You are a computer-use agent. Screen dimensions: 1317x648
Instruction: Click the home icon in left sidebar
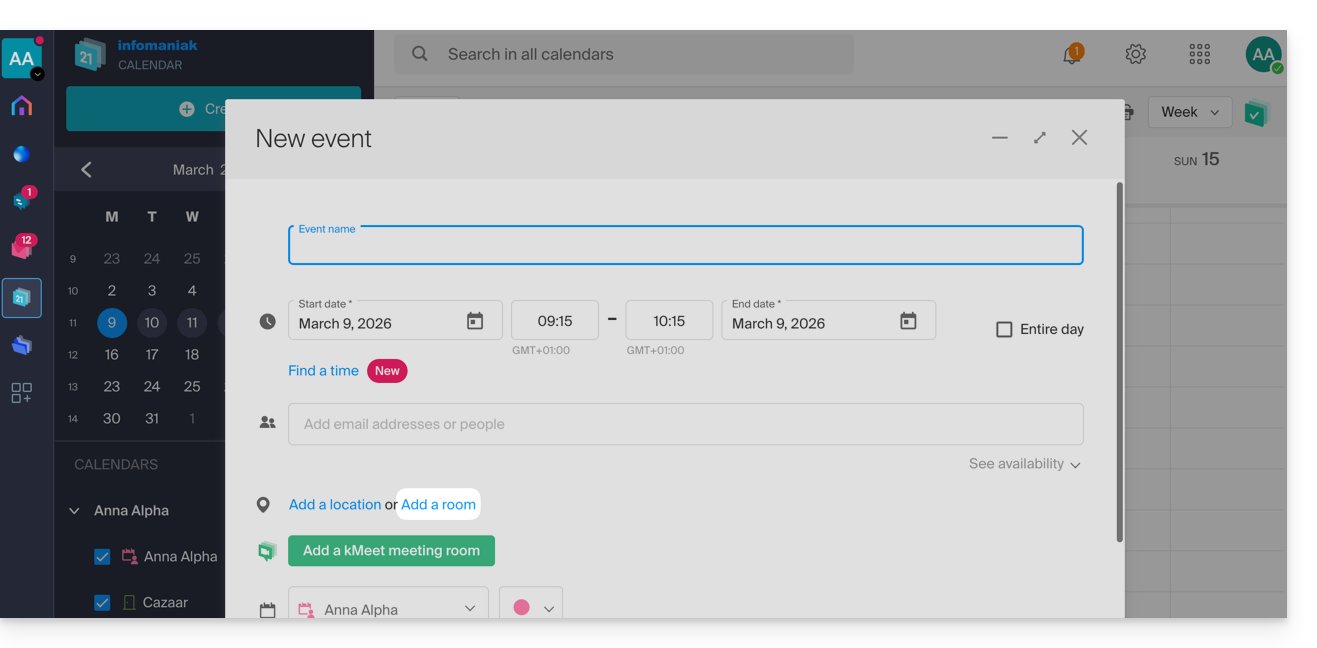[21, 106]
